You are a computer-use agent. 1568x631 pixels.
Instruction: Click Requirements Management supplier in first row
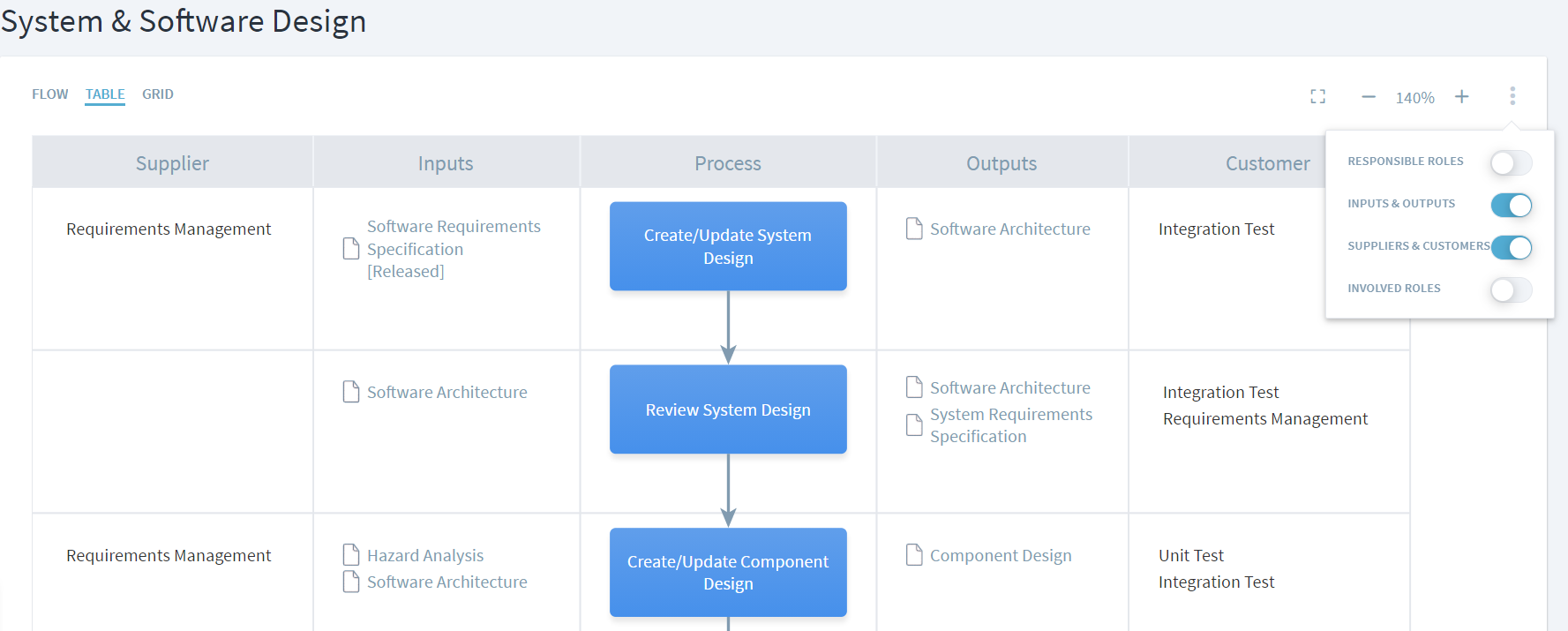pos(169,229)
